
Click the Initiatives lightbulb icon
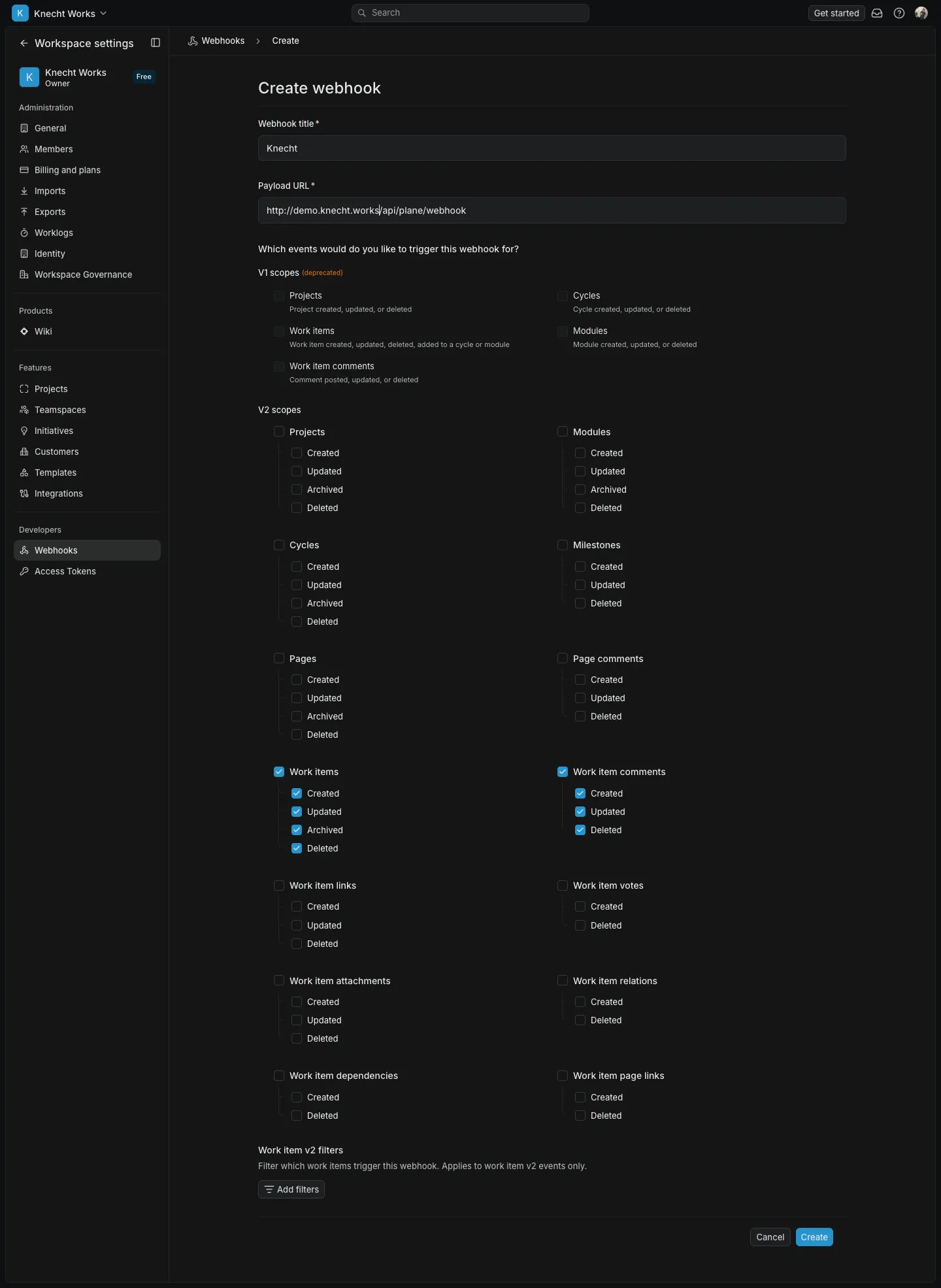[x=24, y=431]
